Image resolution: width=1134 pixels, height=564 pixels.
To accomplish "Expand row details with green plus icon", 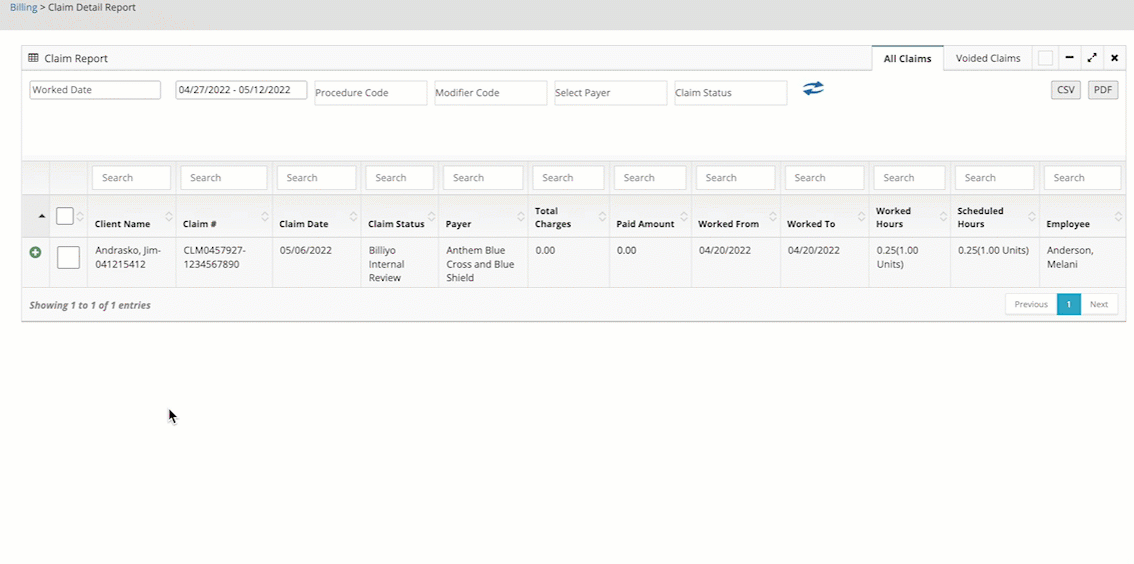I will coord(35,253).
